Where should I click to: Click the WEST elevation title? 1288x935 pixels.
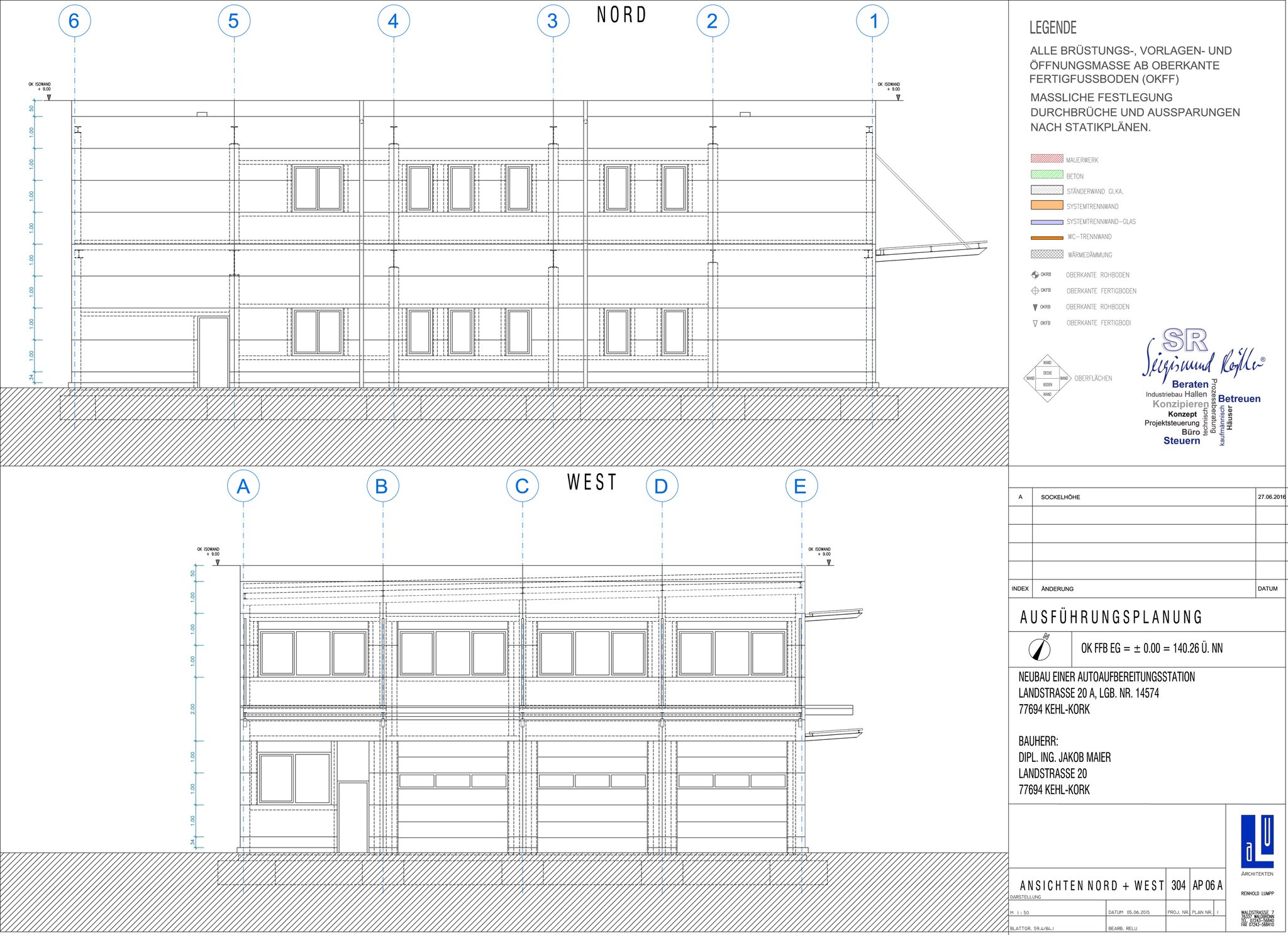pos(592,483)
